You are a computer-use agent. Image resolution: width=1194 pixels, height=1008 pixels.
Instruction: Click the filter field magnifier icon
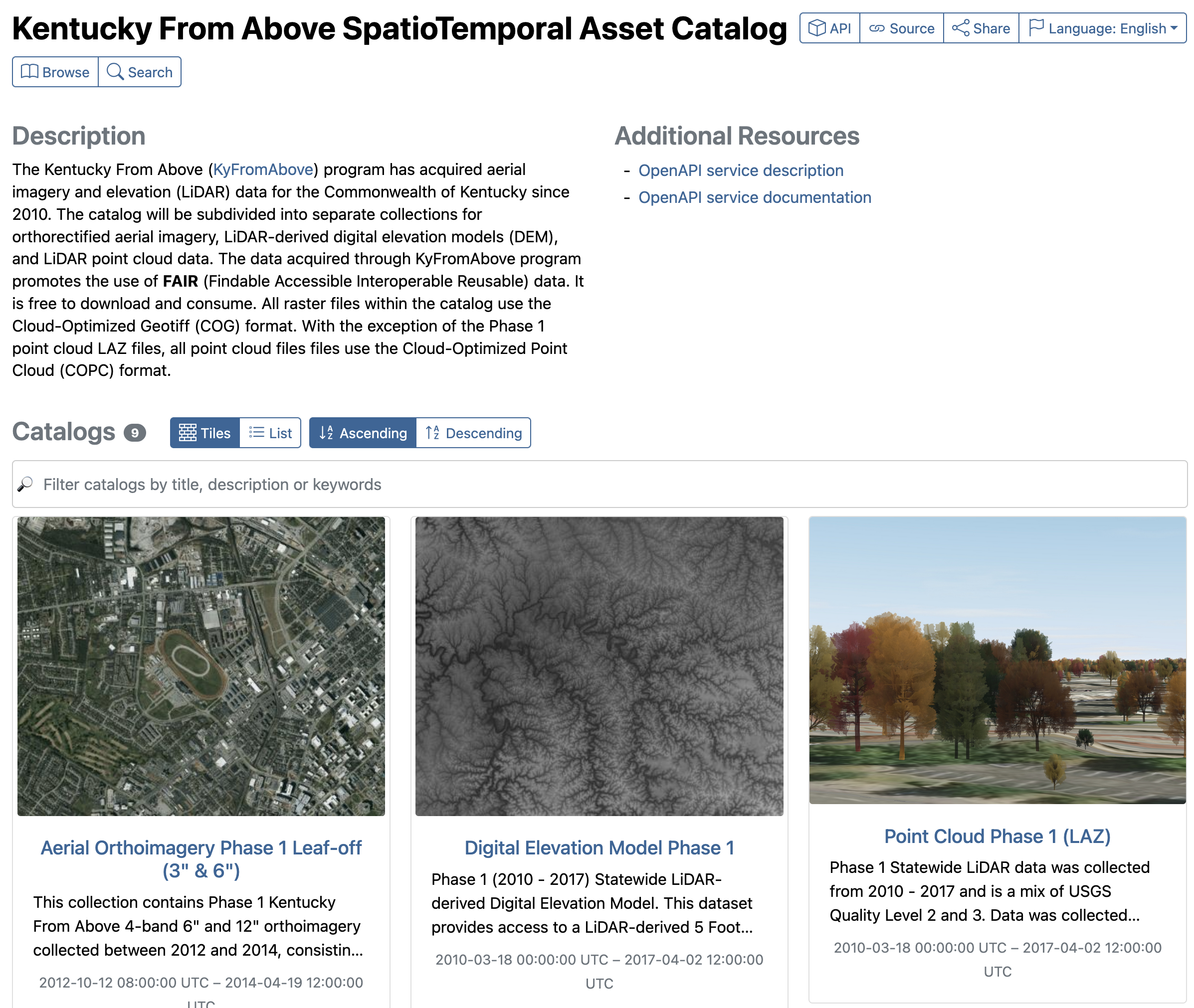pos(25,484)
